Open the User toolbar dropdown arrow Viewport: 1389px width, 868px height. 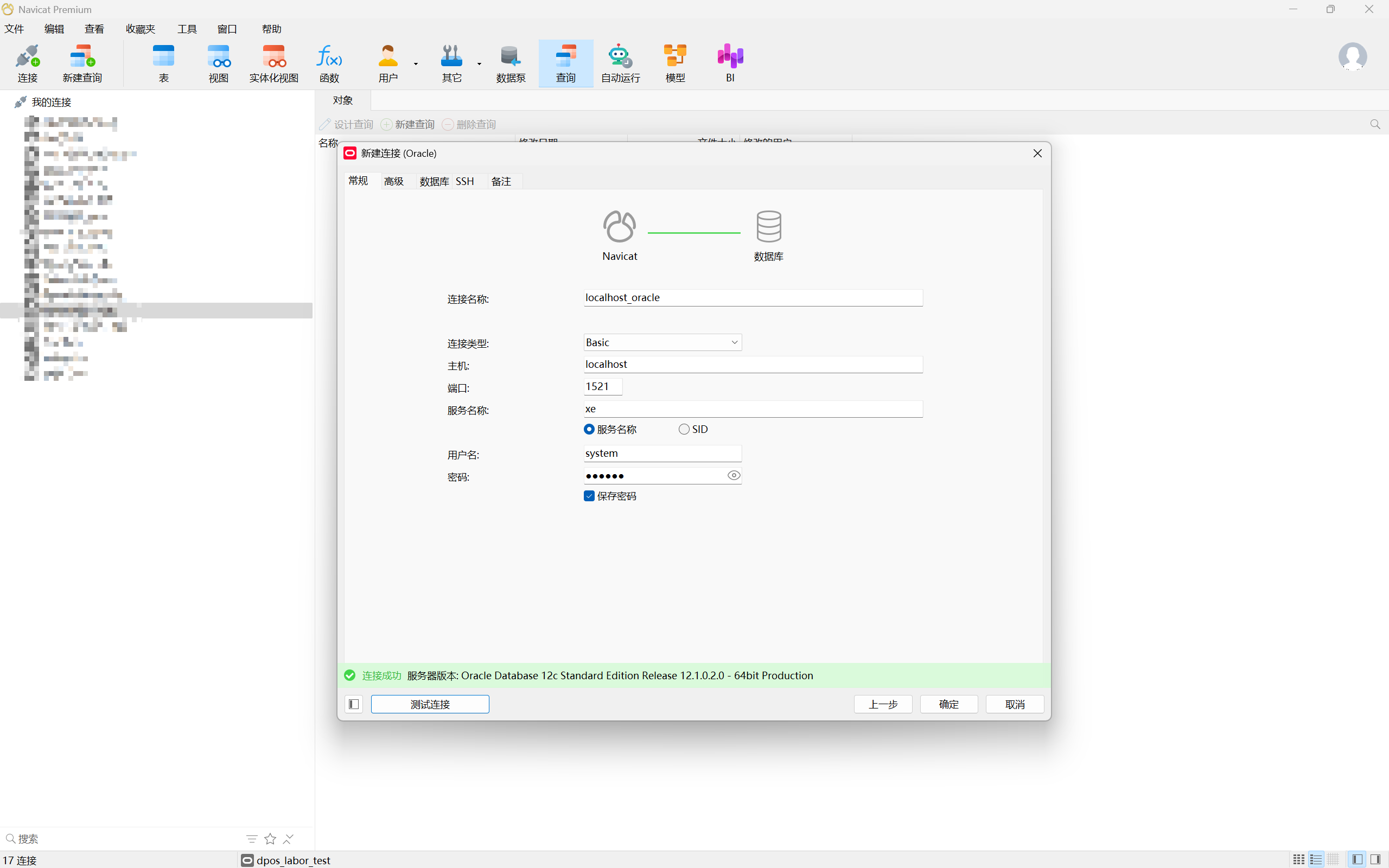pyautogui.click(x=416, y=63)
